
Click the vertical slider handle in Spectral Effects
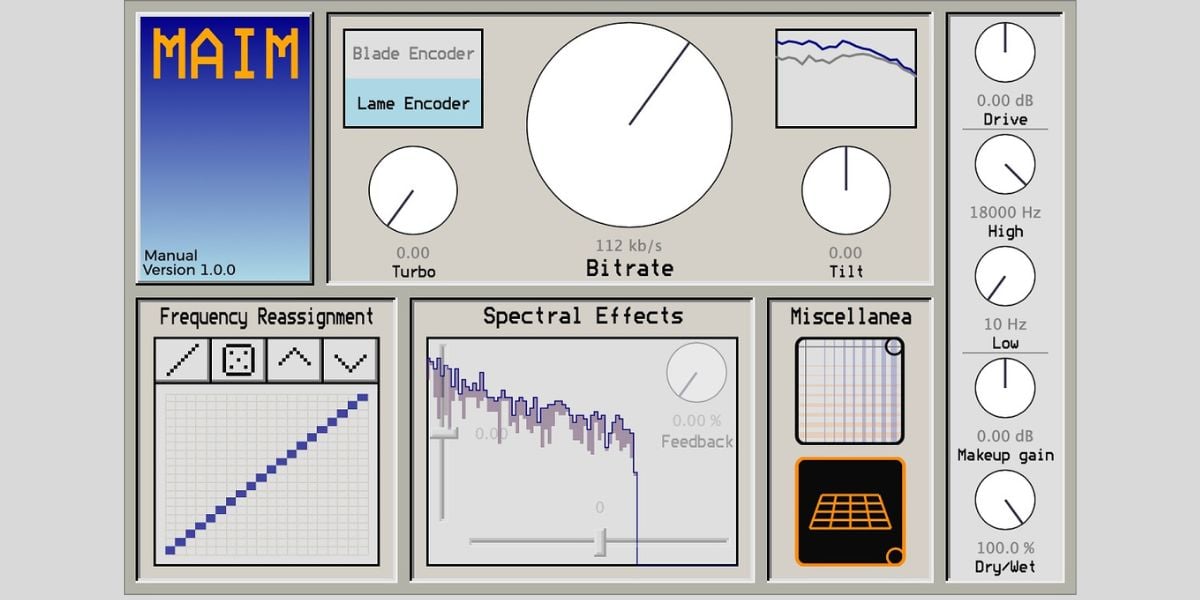click(443, 433)
